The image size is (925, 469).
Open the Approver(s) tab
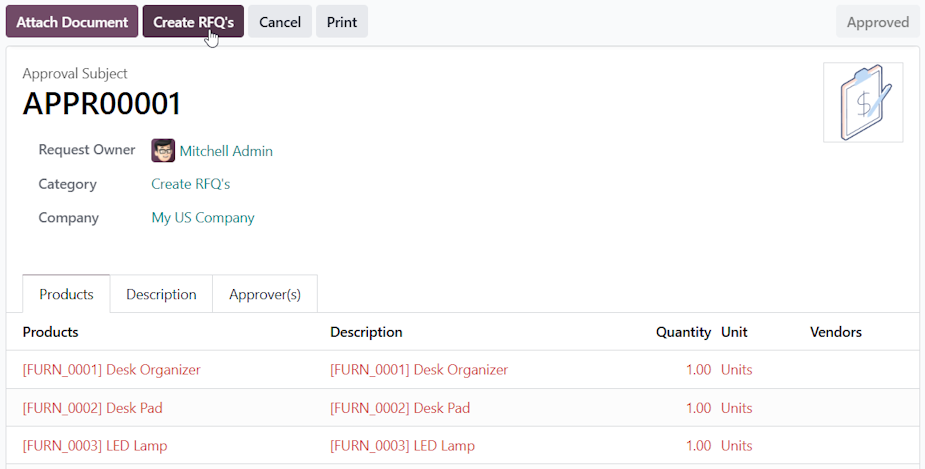coord(265,294)
